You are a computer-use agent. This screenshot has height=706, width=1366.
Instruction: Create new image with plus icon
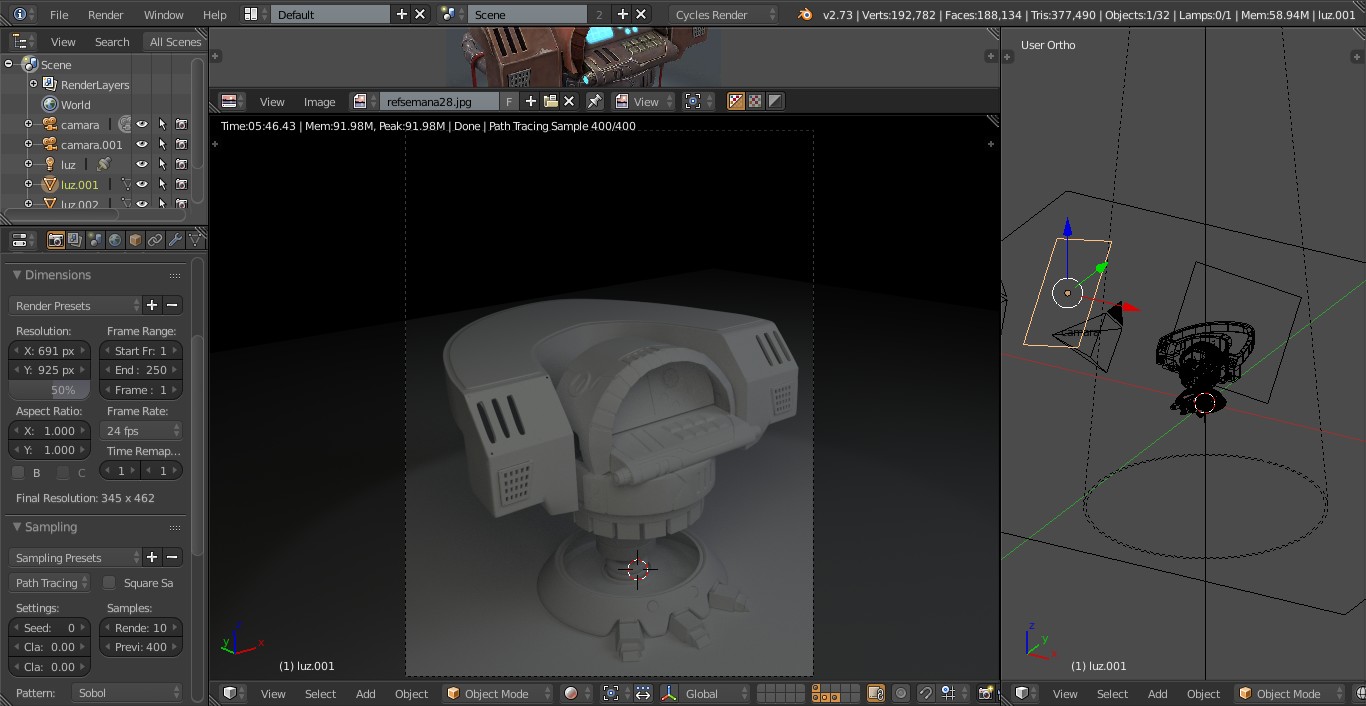pos(530,101)
